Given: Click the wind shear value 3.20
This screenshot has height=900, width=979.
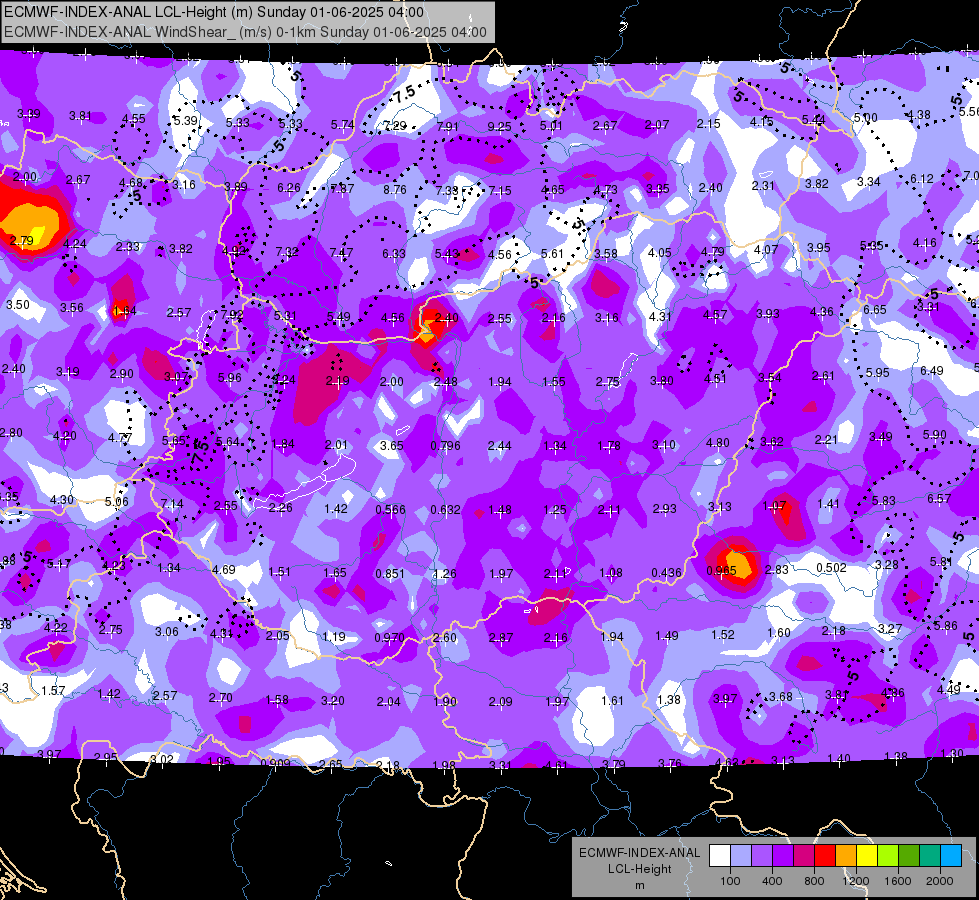Looking at the screenshot, I should tap(332, 701).
